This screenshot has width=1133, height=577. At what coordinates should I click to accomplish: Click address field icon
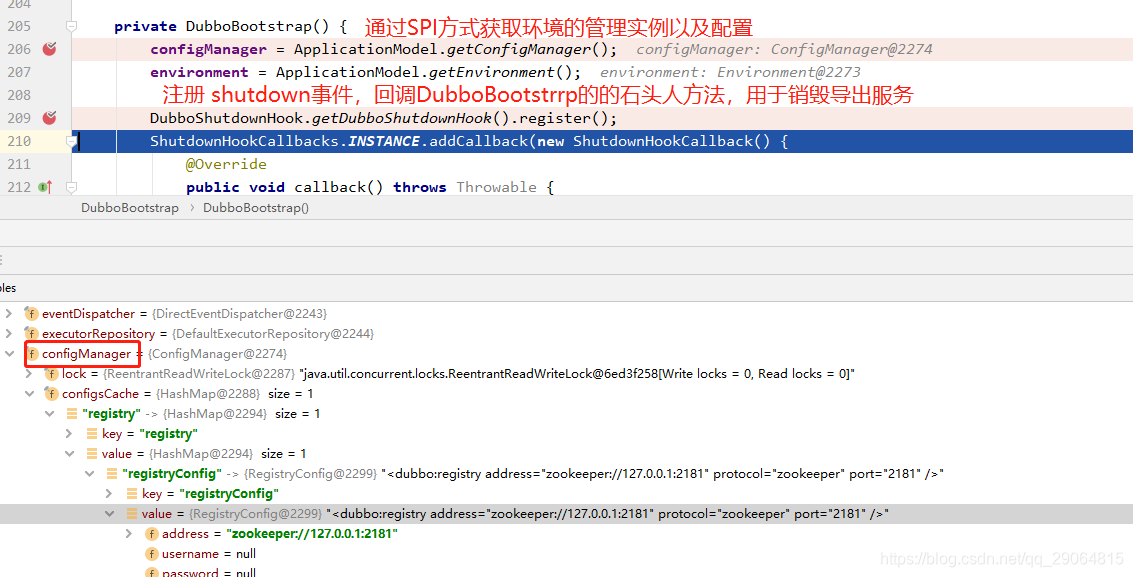[x=152, y=534]
